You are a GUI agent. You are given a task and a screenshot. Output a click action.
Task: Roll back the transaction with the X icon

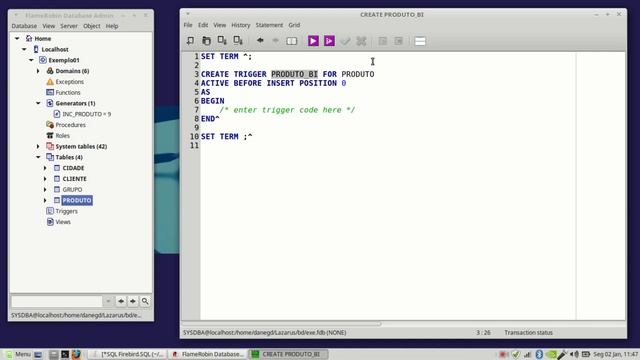pos(361,41)
